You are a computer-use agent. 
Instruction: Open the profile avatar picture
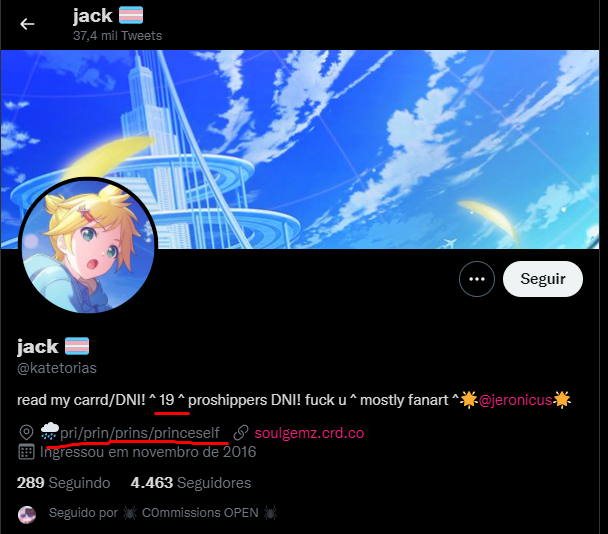click(x=88, y=246)
